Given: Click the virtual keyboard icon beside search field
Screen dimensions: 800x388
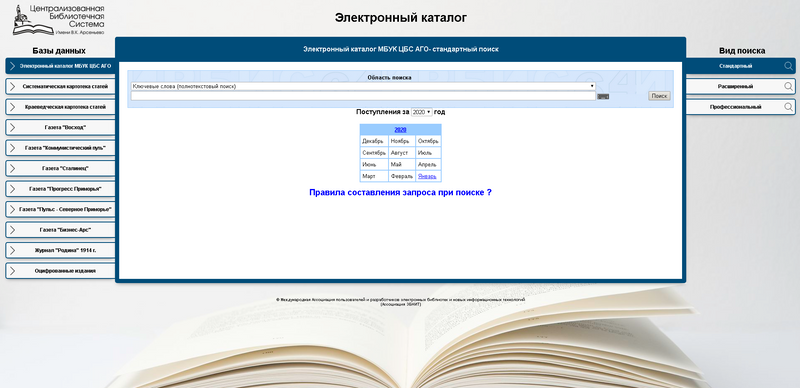Looking at the screenshot, I should (603, 96).
